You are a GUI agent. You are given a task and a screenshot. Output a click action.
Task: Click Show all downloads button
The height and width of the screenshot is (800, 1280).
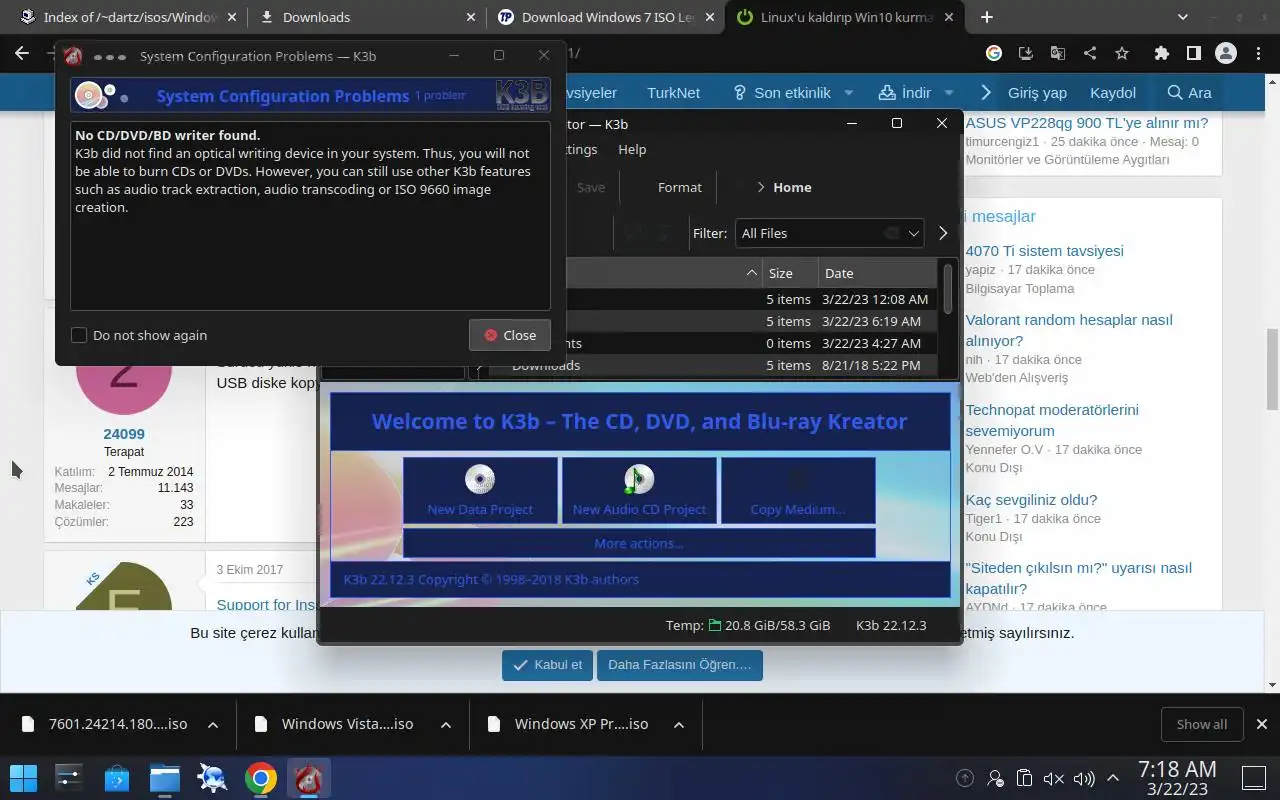click(1202, 724)
